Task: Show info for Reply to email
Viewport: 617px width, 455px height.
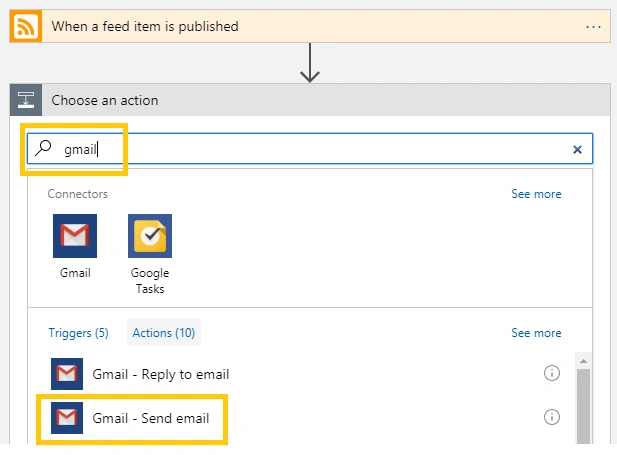Action: click(552, 373)
